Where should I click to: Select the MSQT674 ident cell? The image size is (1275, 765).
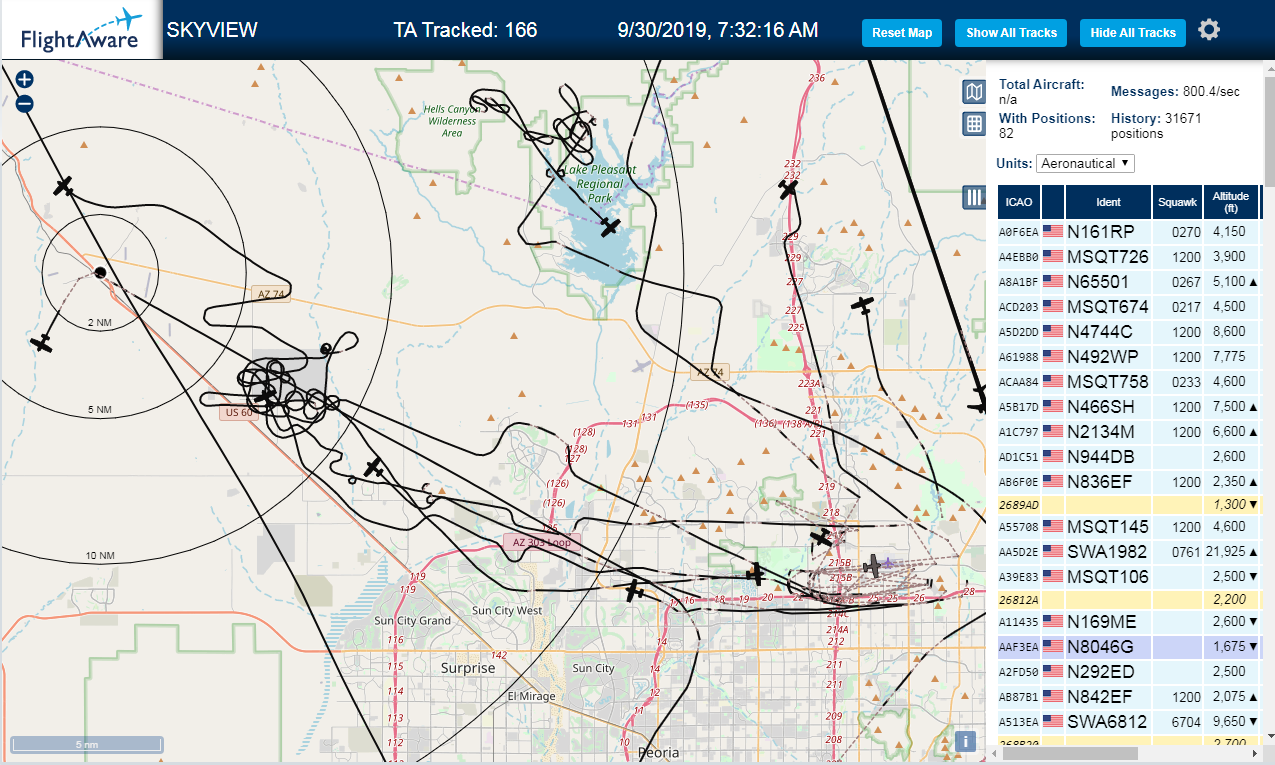[1108, 306]
